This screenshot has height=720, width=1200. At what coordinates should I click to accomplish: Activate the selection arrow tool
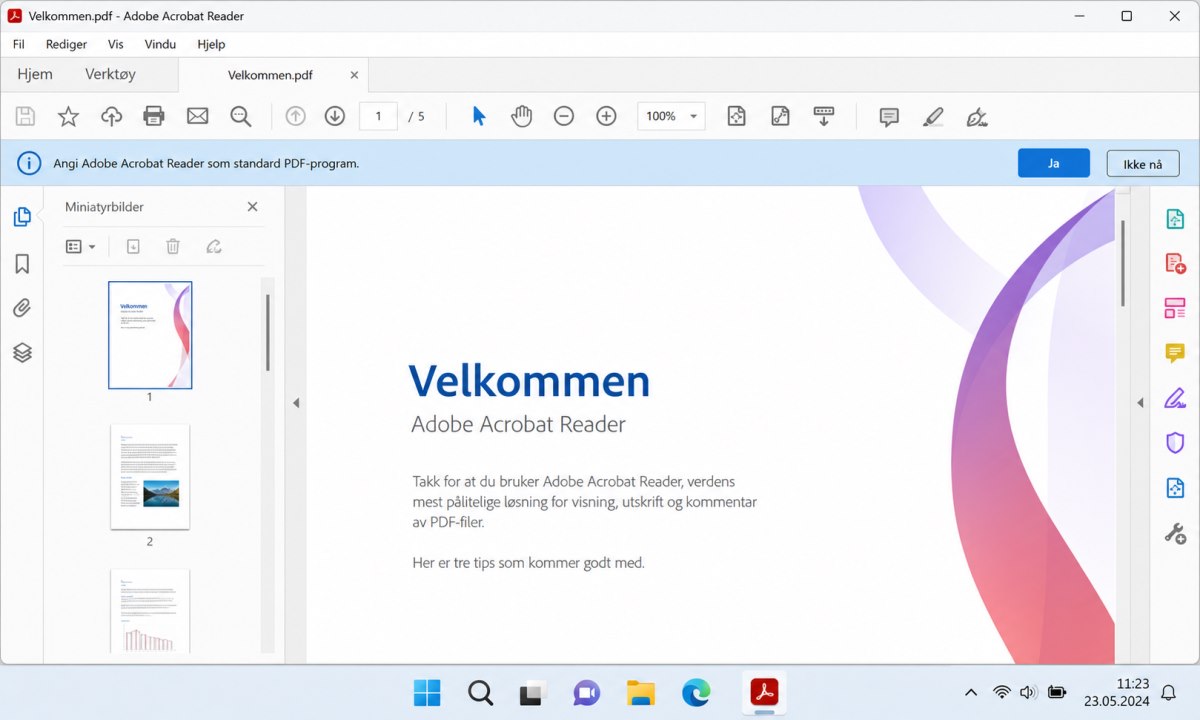pyautogui.click(x=479, y=116)
